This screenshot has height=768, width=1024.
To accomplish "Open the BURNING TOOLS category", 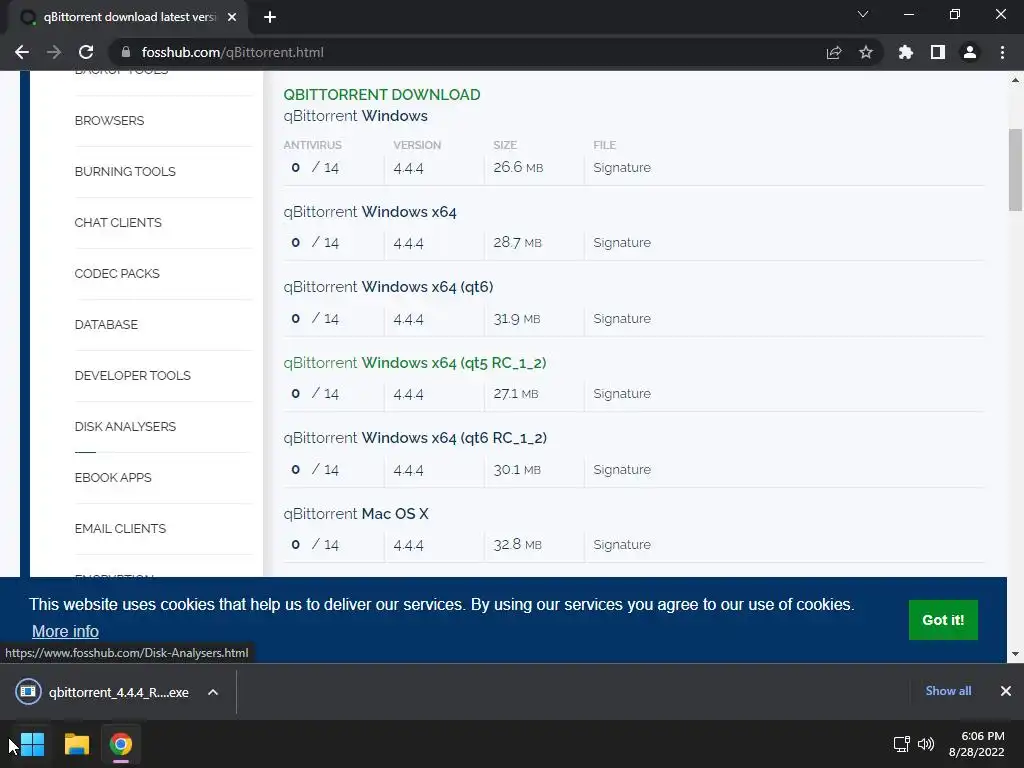I will 125,172.
